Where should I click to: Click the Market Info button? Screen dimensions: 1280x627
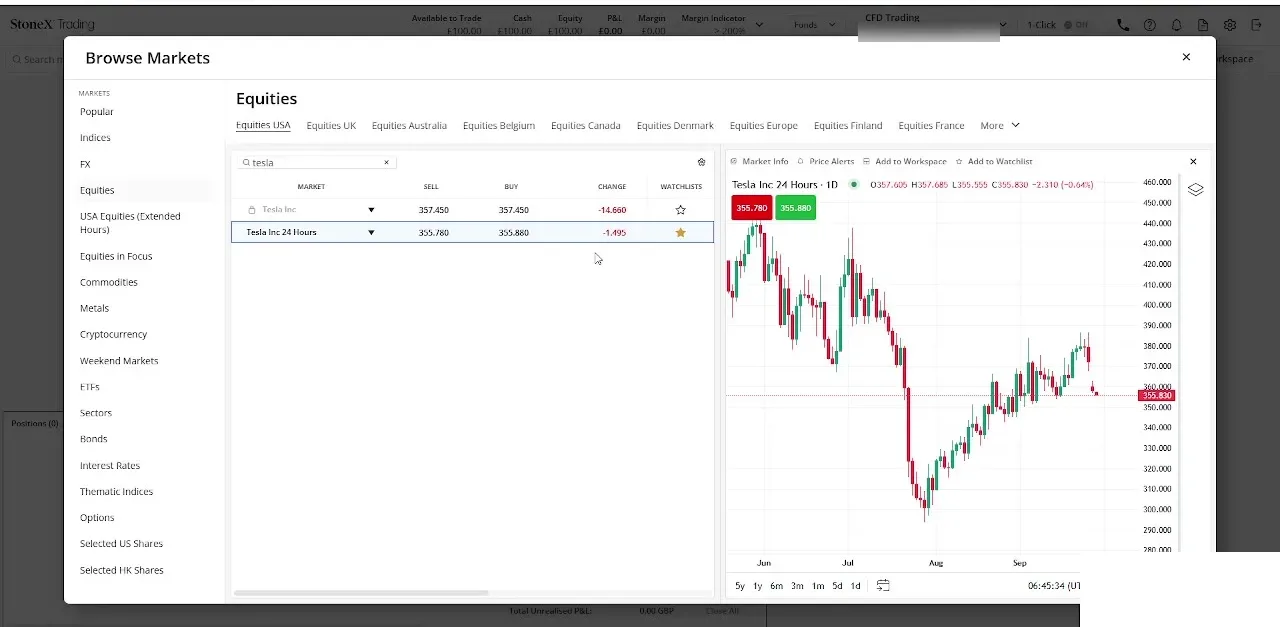point(759,161)
